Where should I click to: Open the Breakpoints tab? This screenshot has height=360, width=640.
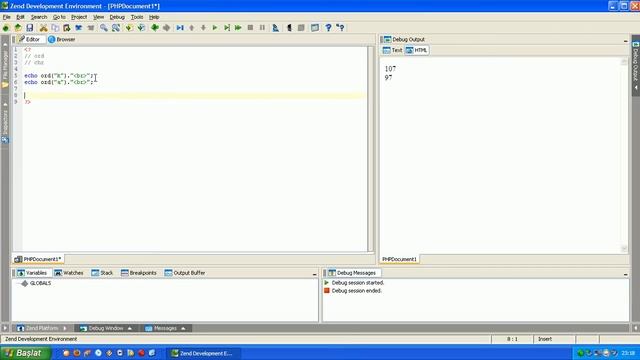(x=139, y=273)
